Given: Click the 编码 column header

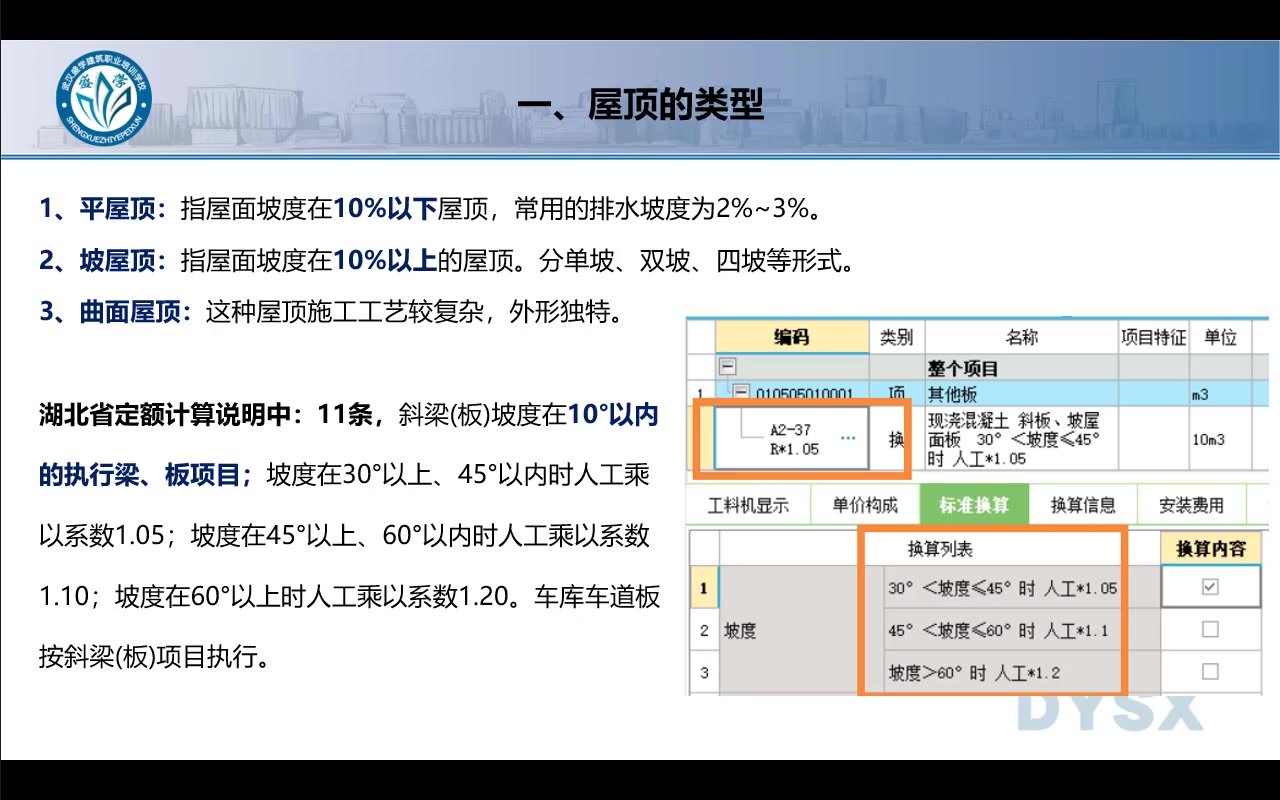Looking at the screenshot, I should [791, 337].
